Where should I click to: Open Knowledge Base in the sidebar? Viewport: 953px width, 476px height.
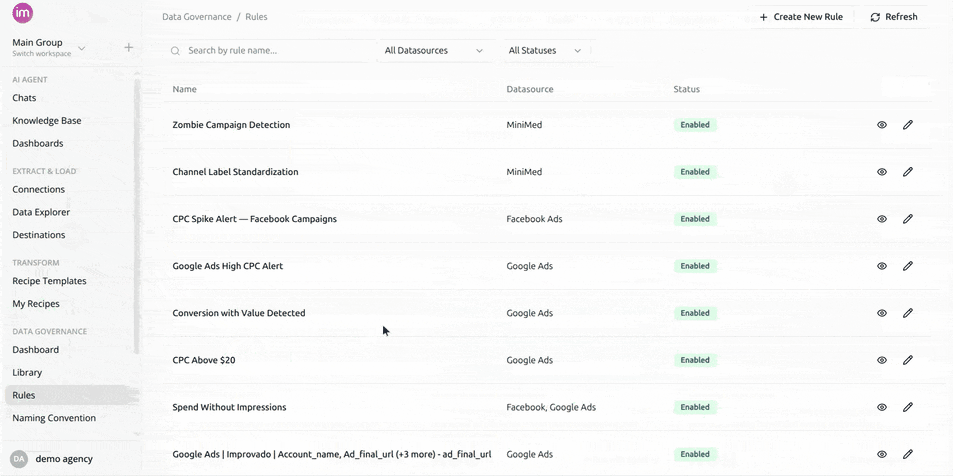(x=47, y=120)
